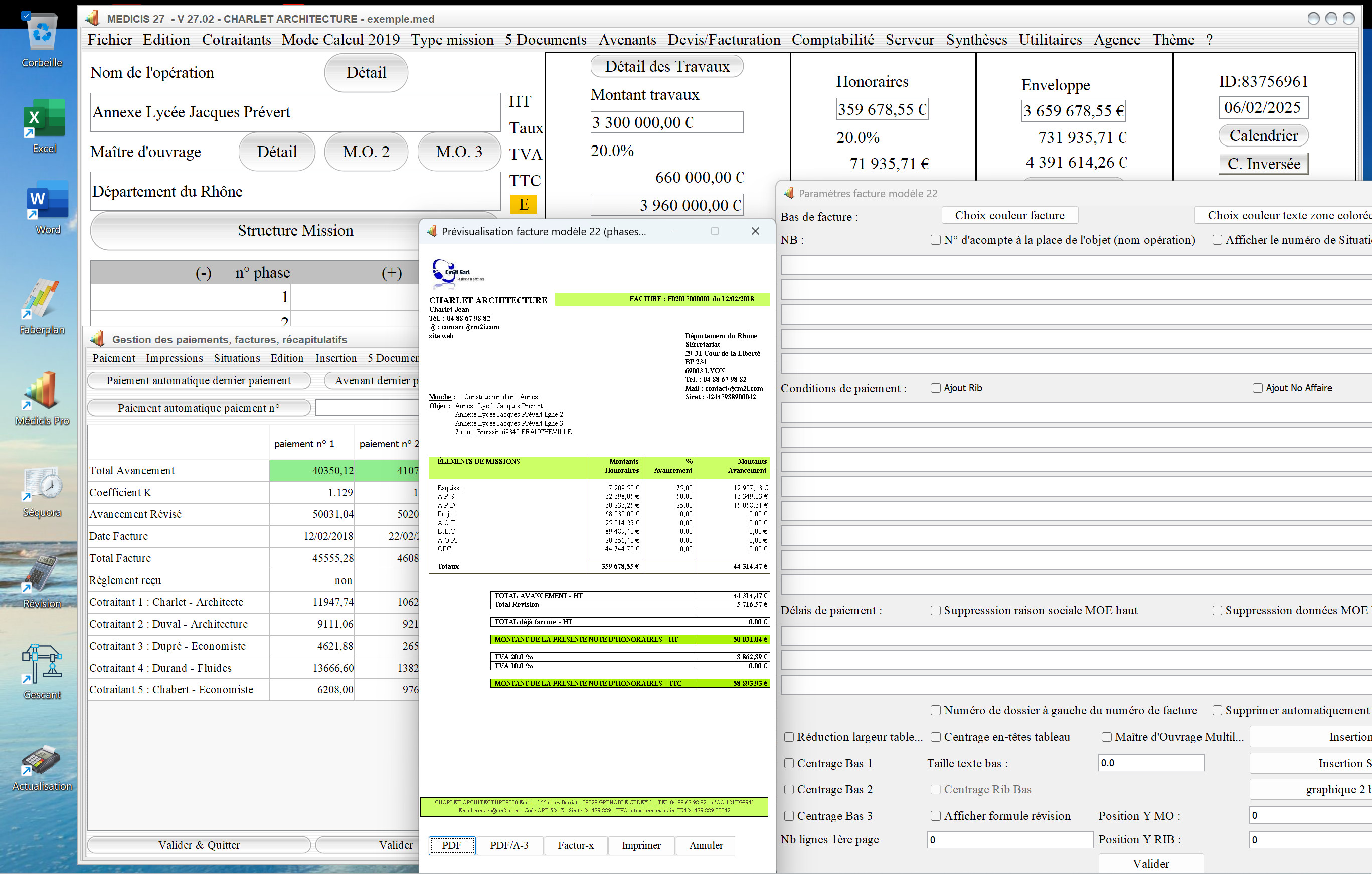This screenshot has height=874, width=1372.
Task: Click Valider & Quitter in payments window
Action: pos(199,845)
